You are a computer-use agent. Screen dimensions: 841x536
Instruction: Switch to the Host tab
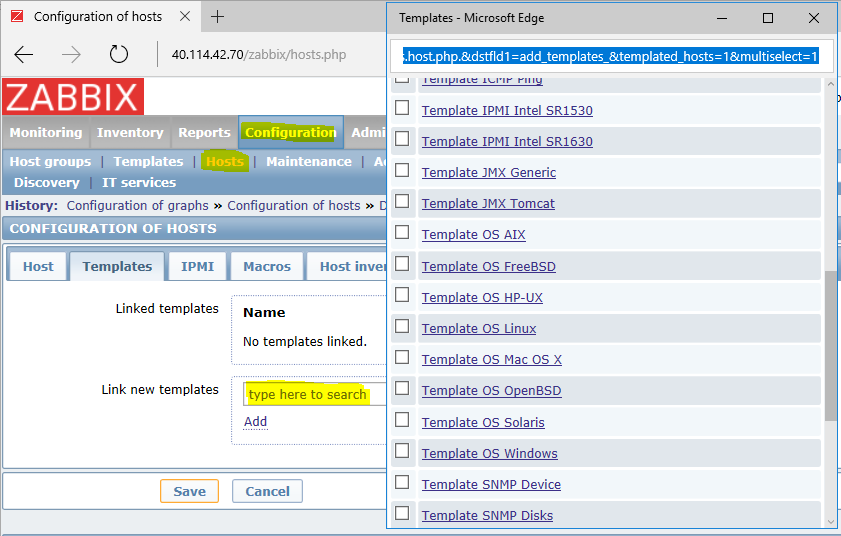tap(38, 267)
